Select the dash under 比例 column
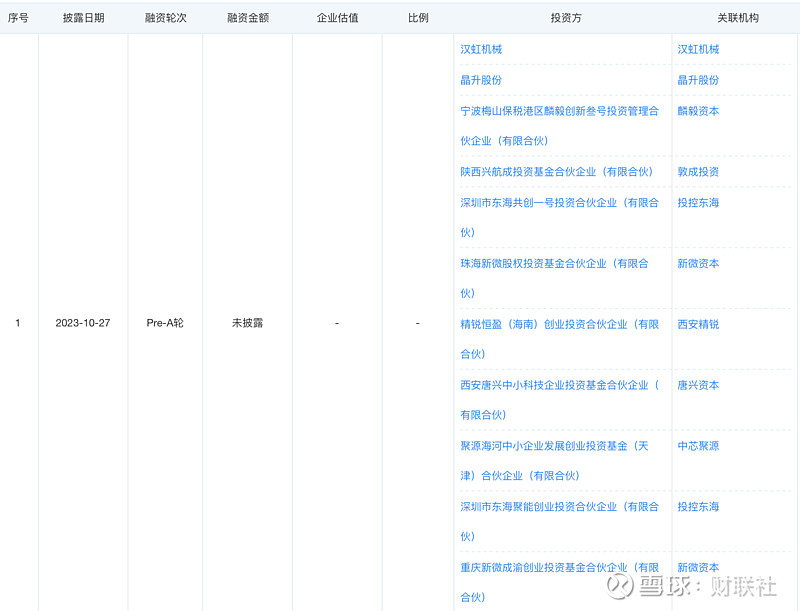This screenshot has width=800, height=611. [x=417, y=323]
